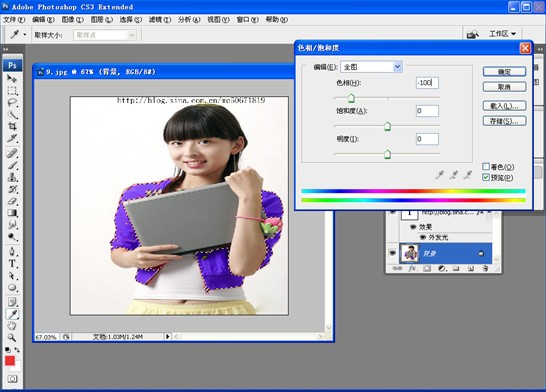Select the Horizontal Type tool
The width and height of the screenshot is (546, 392).
coord(12,264)
